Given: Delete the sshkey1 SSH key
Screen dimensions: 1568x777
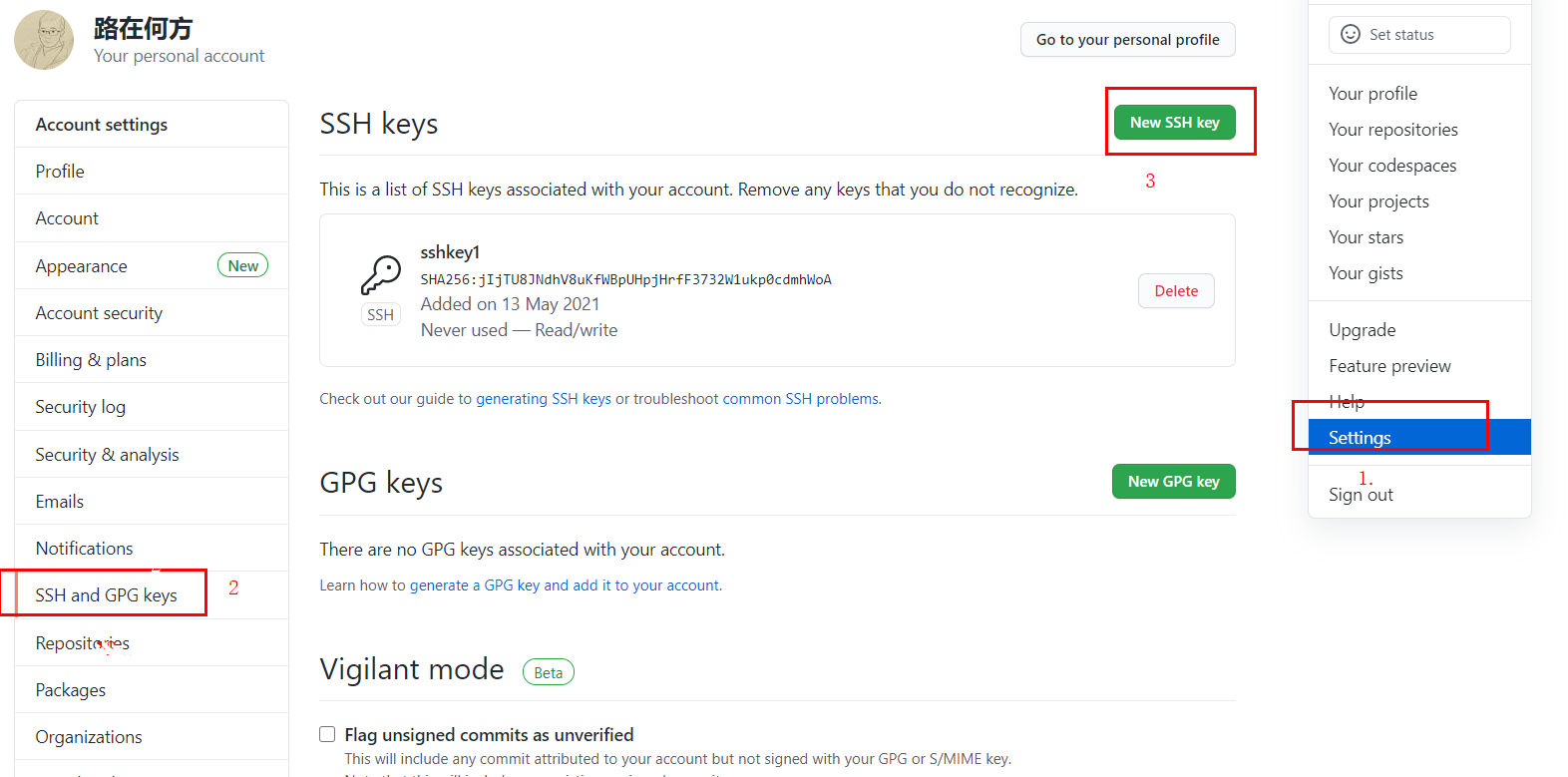Looking at the screenshot, I should click(1176, 291).
